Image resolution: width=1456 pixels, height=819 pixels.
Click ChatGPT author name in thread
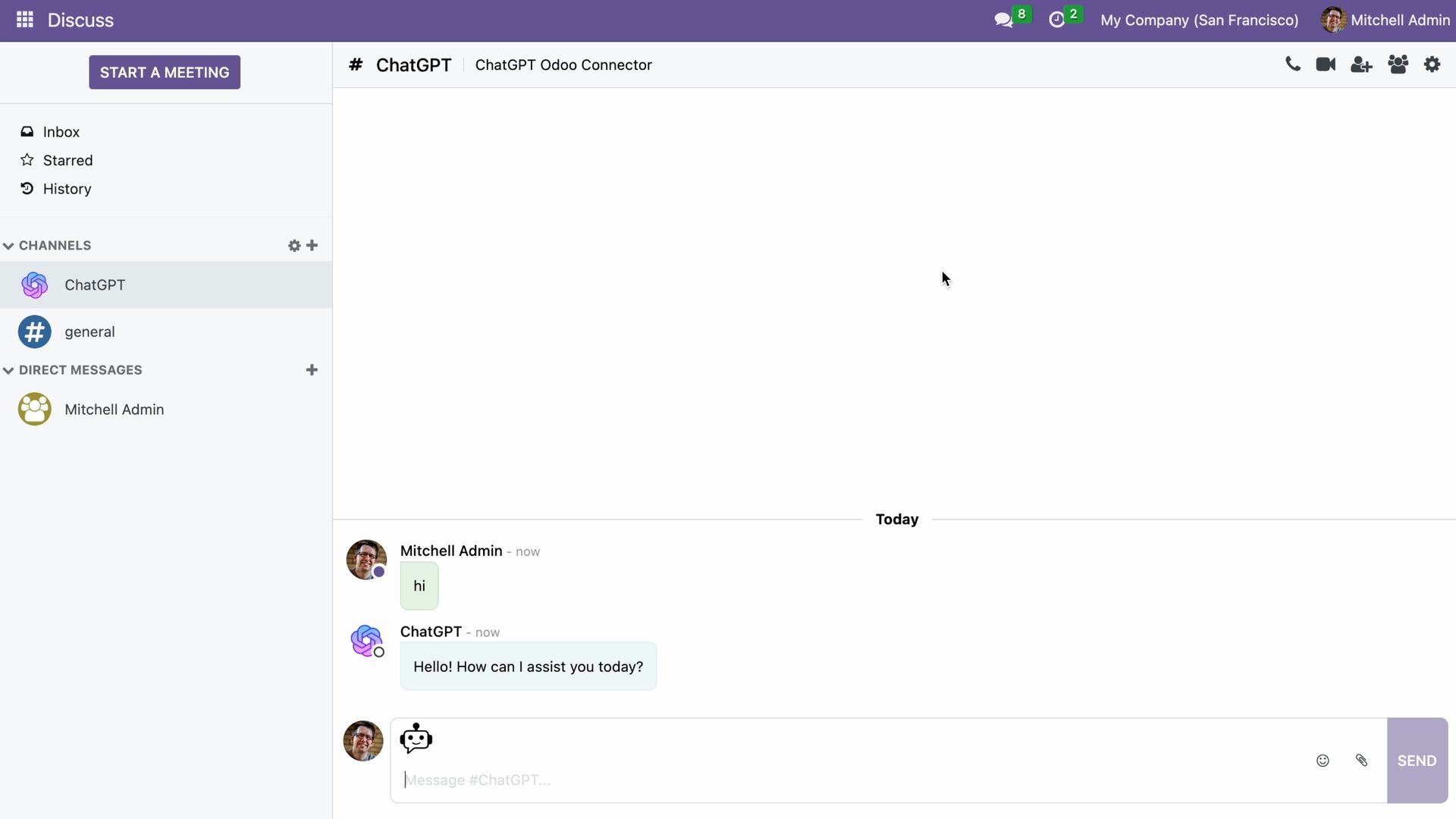pyautogui.click(x=431, y=632)
